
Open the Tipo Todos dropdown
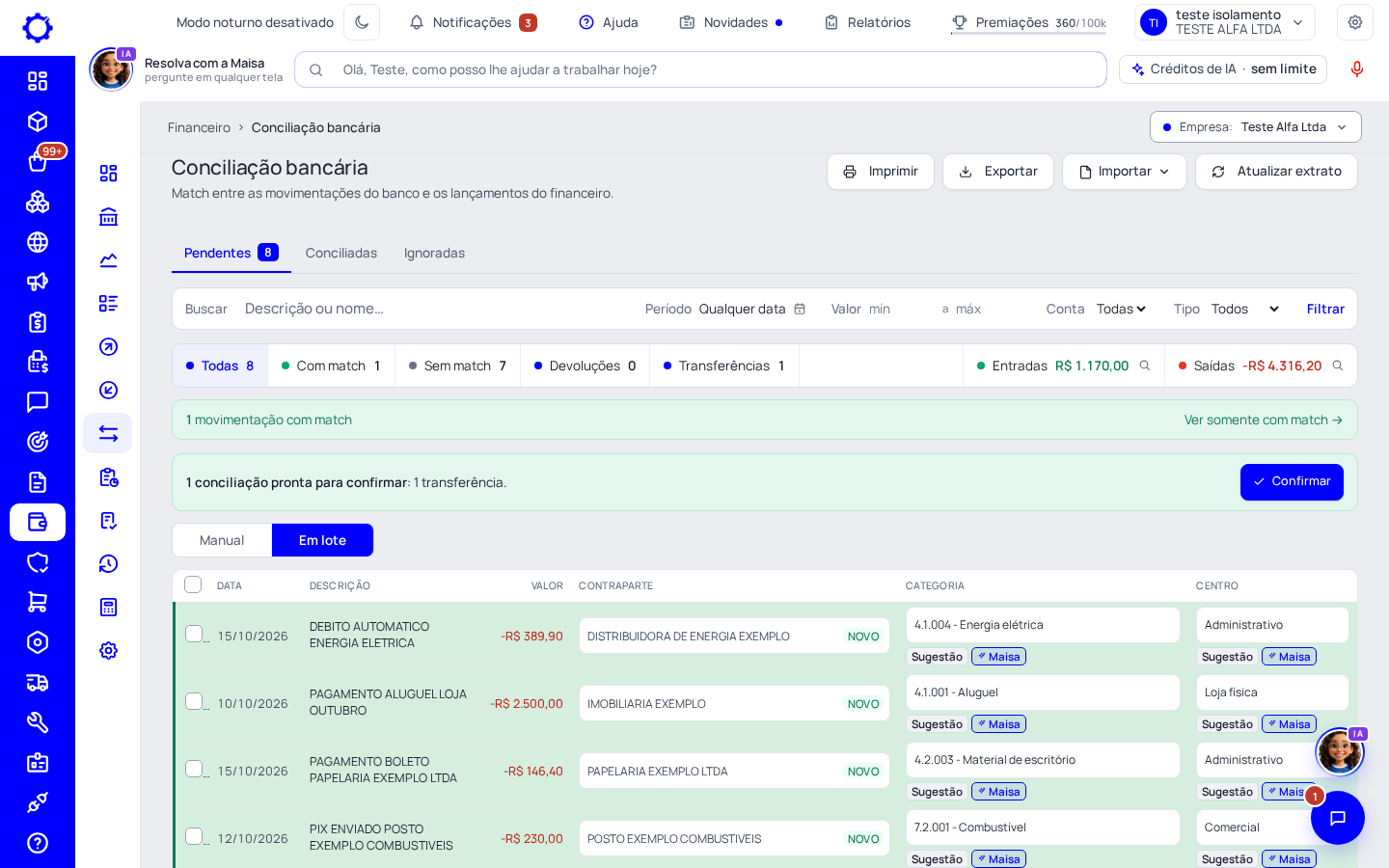1245,309
